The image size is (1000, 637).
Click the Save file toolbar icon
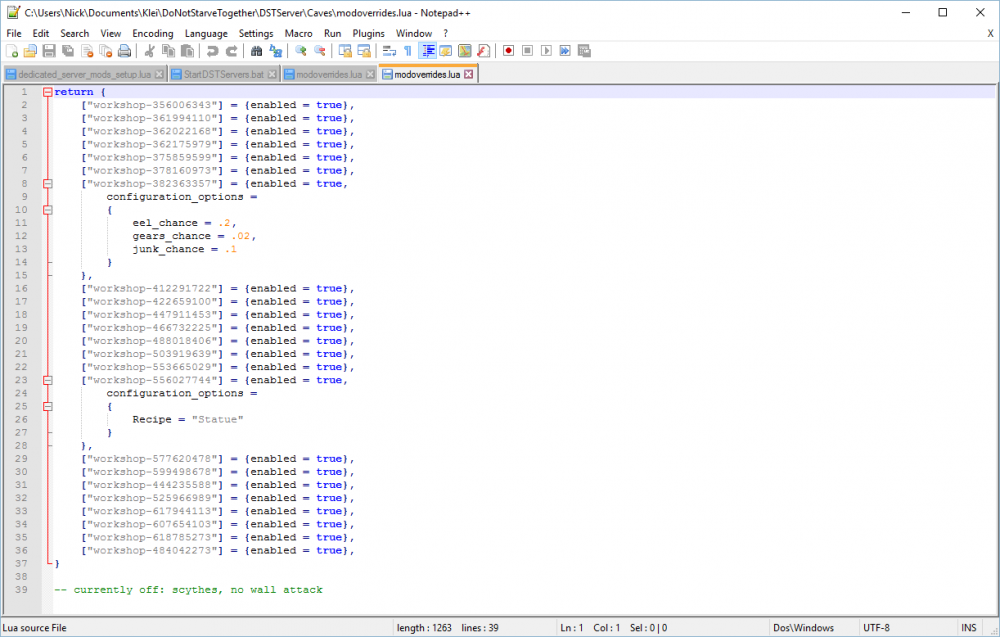click(48, 51)
